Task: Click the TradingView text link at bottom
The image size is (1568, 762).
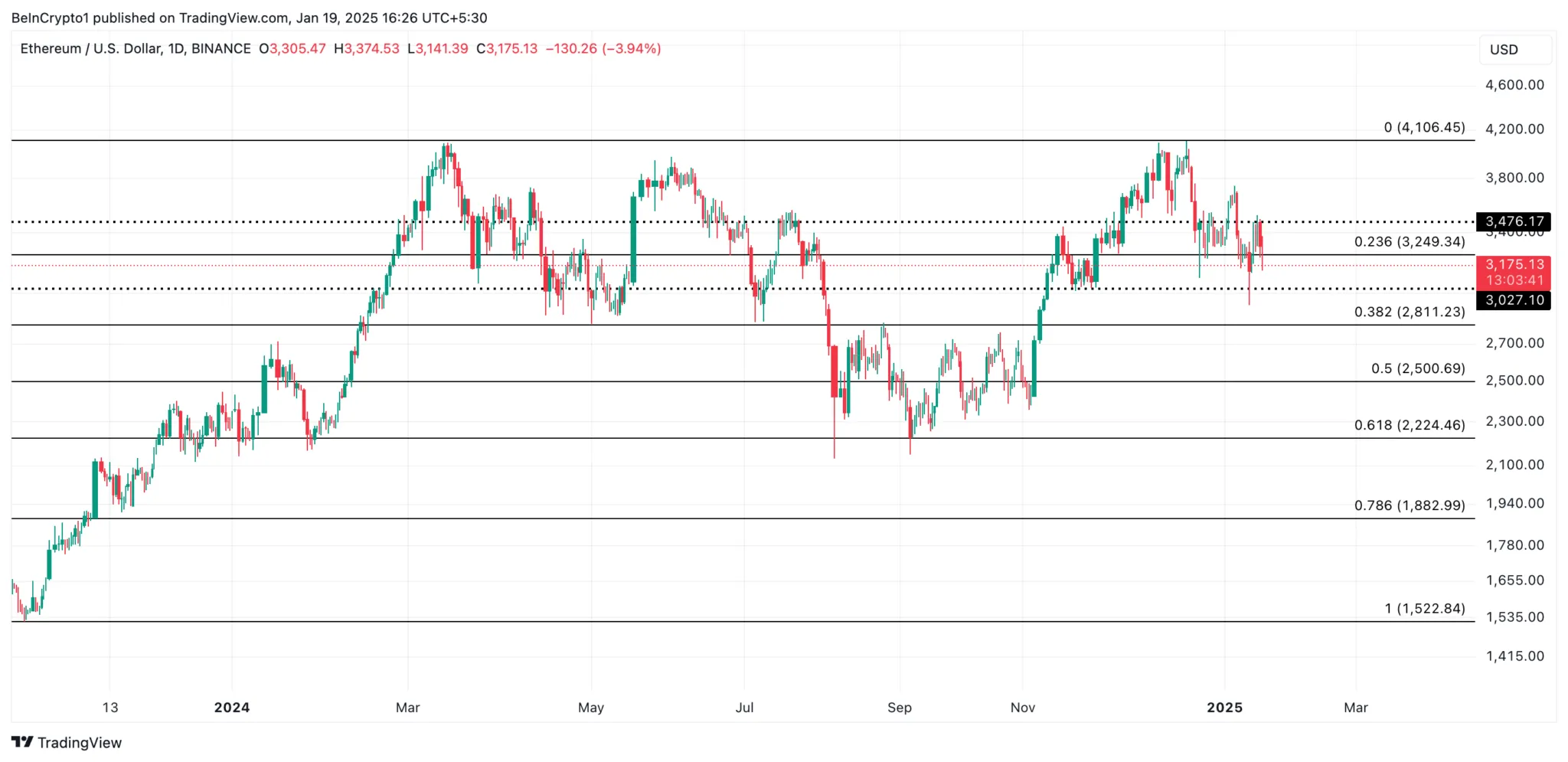Action: pyautogui.click(x=80, y=743)
